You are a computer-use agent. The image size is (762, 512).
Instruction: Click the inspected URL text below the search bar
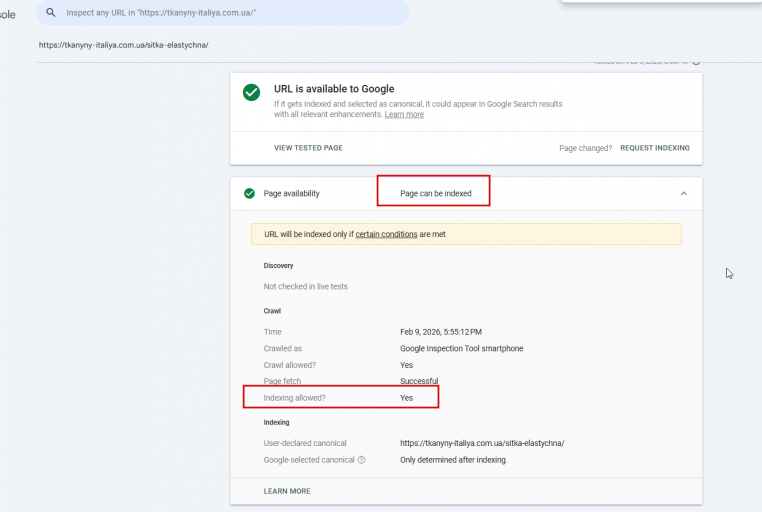coord(124,45)
